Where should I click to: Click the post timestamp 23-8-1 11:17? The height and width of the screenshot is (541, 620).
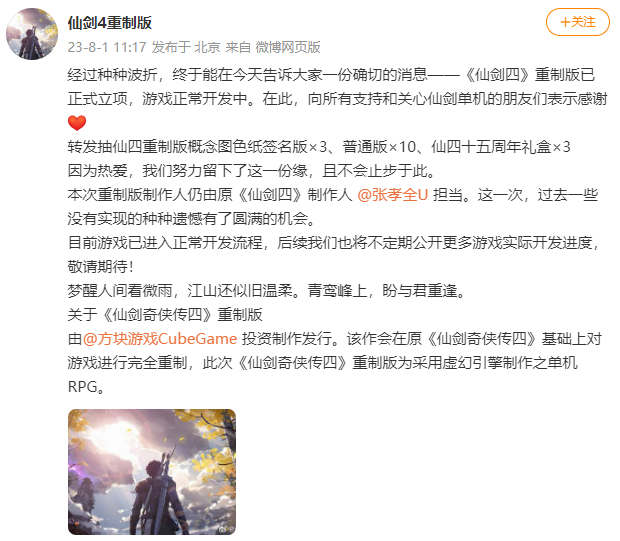pyautogui.click(x=107, y=47)
